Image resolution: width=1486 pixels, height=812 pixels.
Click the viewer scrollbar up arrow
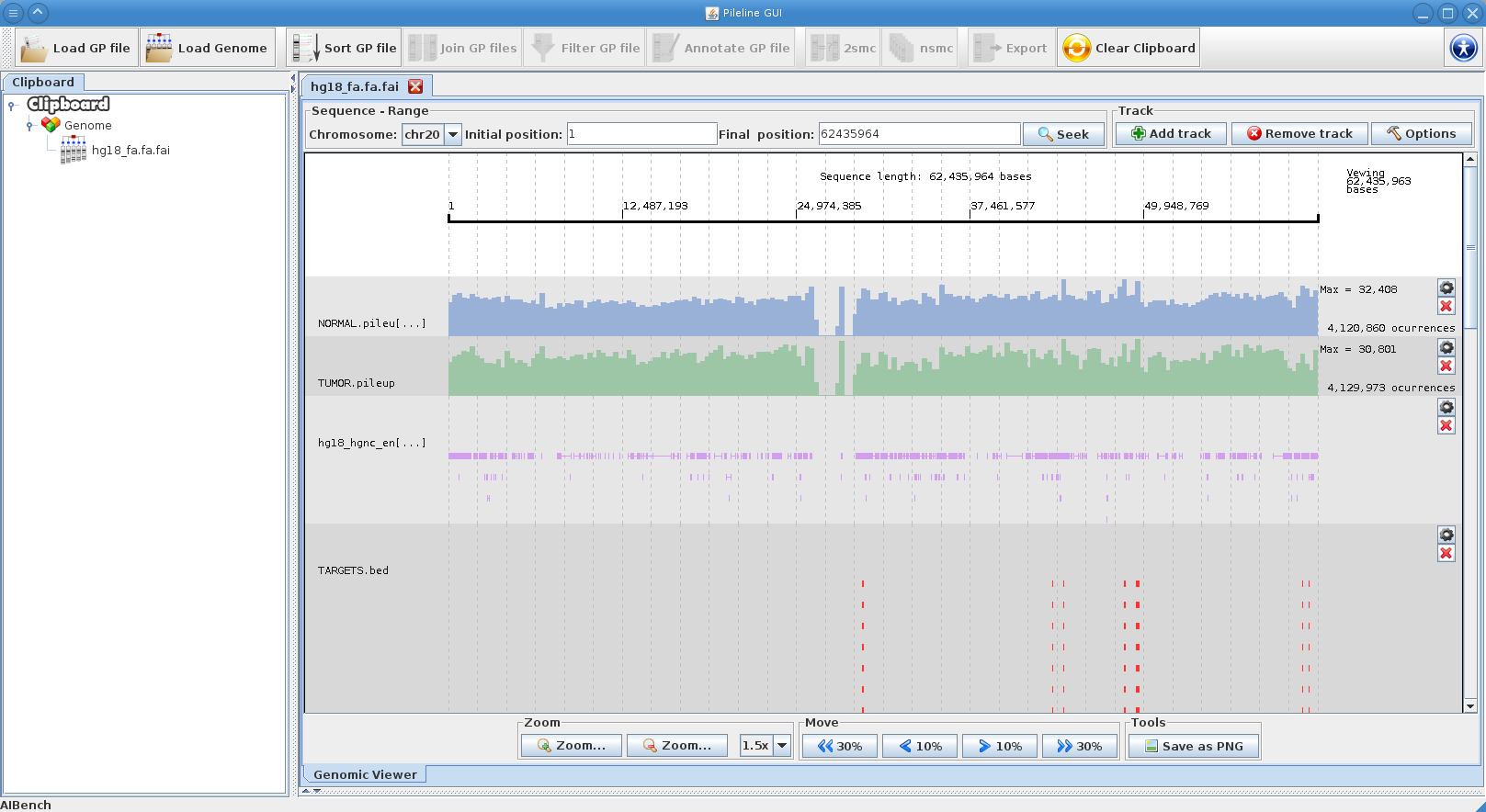coord(1470,160)
